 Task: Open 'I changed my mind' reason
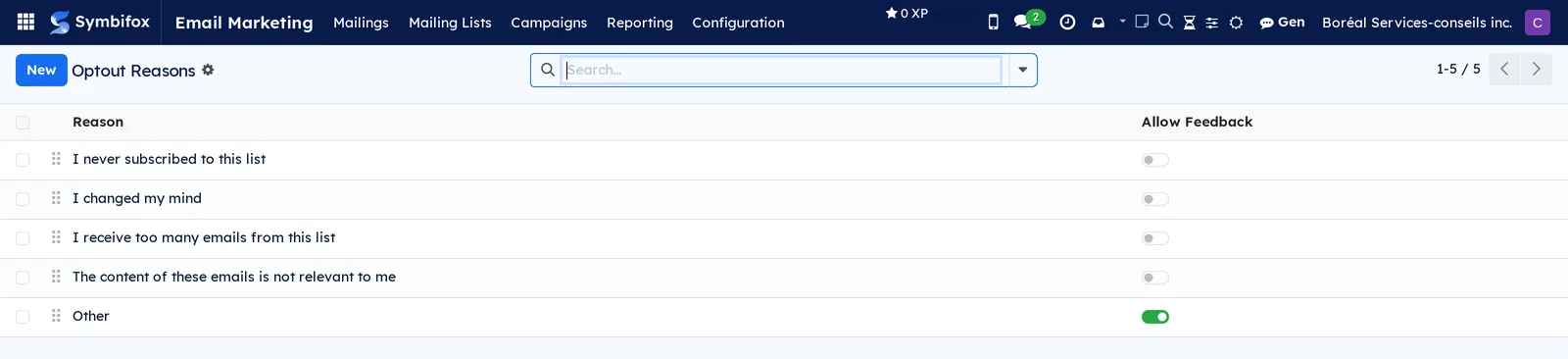pyautogui.click(x=137, y=198)
